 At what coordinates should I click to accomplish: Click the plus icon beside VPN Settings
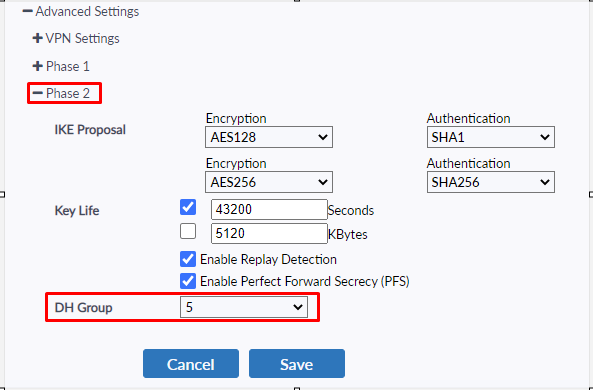(x=37, y=39)
